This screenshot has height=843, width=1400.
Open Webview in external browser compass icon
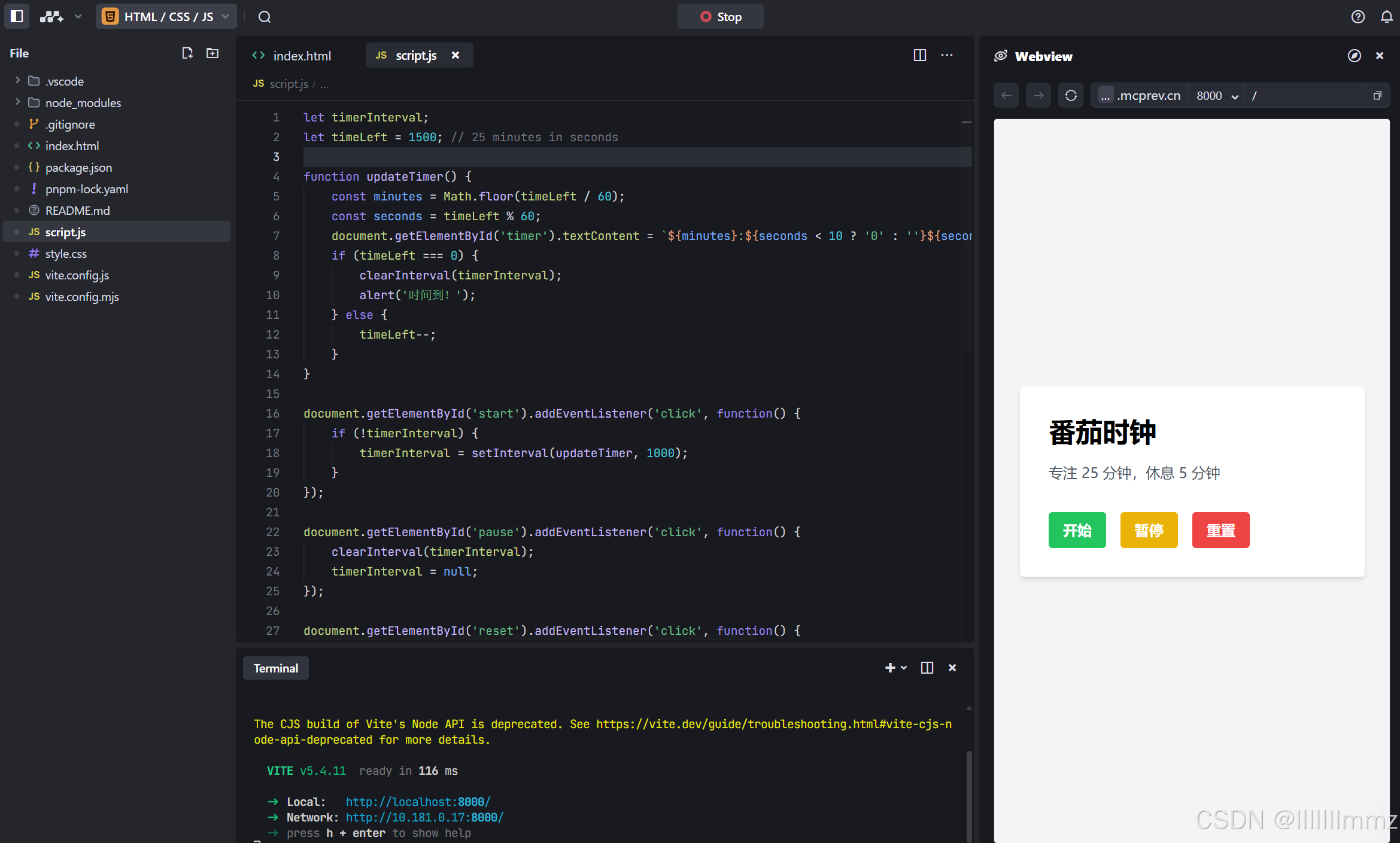(1355, 56)
